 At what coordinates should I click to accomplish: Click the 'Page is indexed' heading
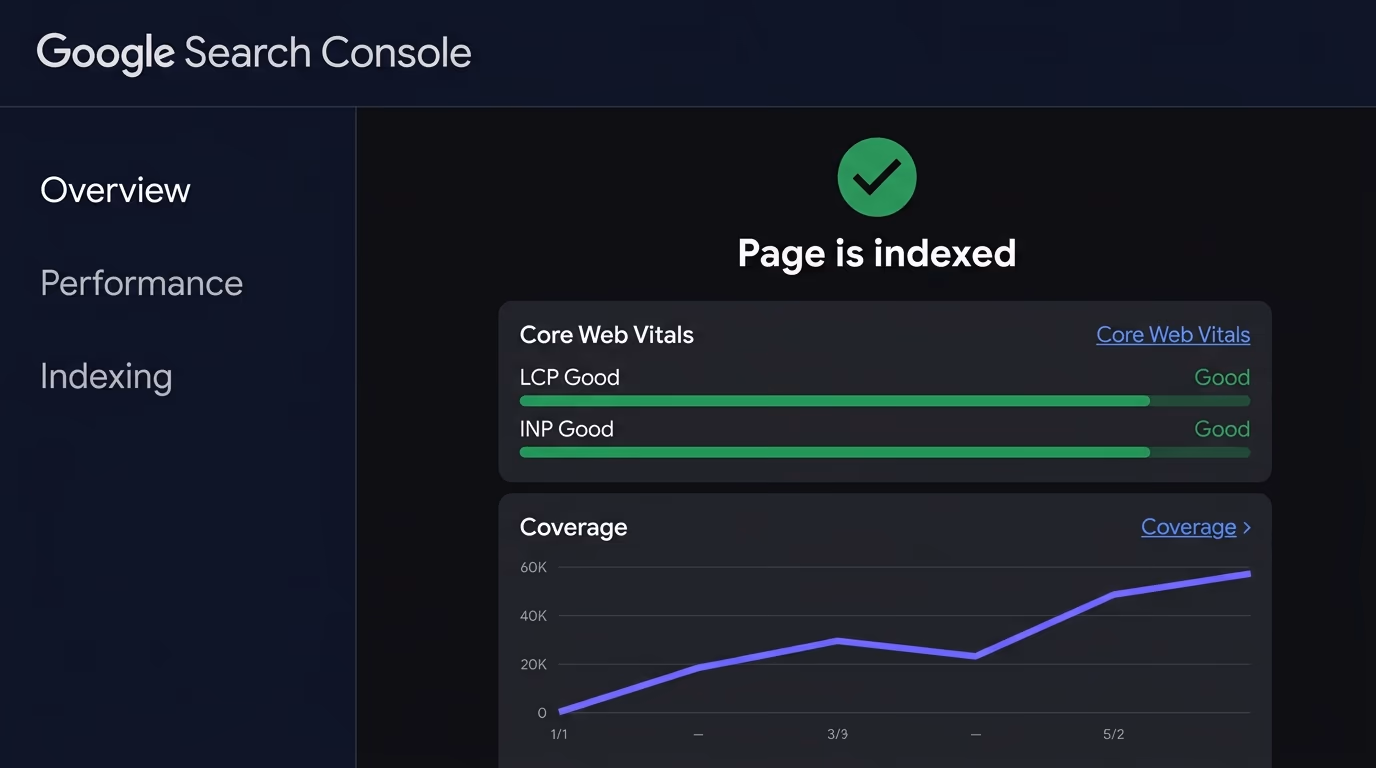tap(877, 253)
